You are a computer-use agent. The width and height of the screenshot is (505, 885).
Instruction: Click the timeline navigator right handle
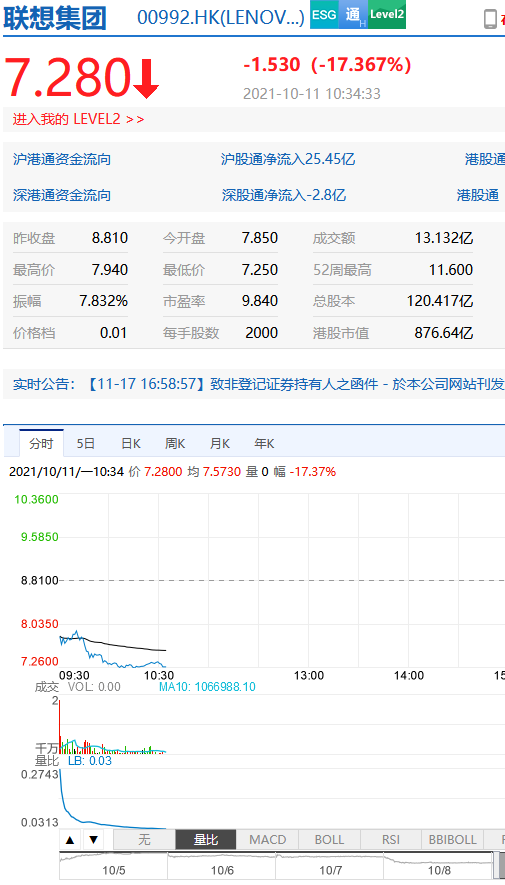point(494,866)
